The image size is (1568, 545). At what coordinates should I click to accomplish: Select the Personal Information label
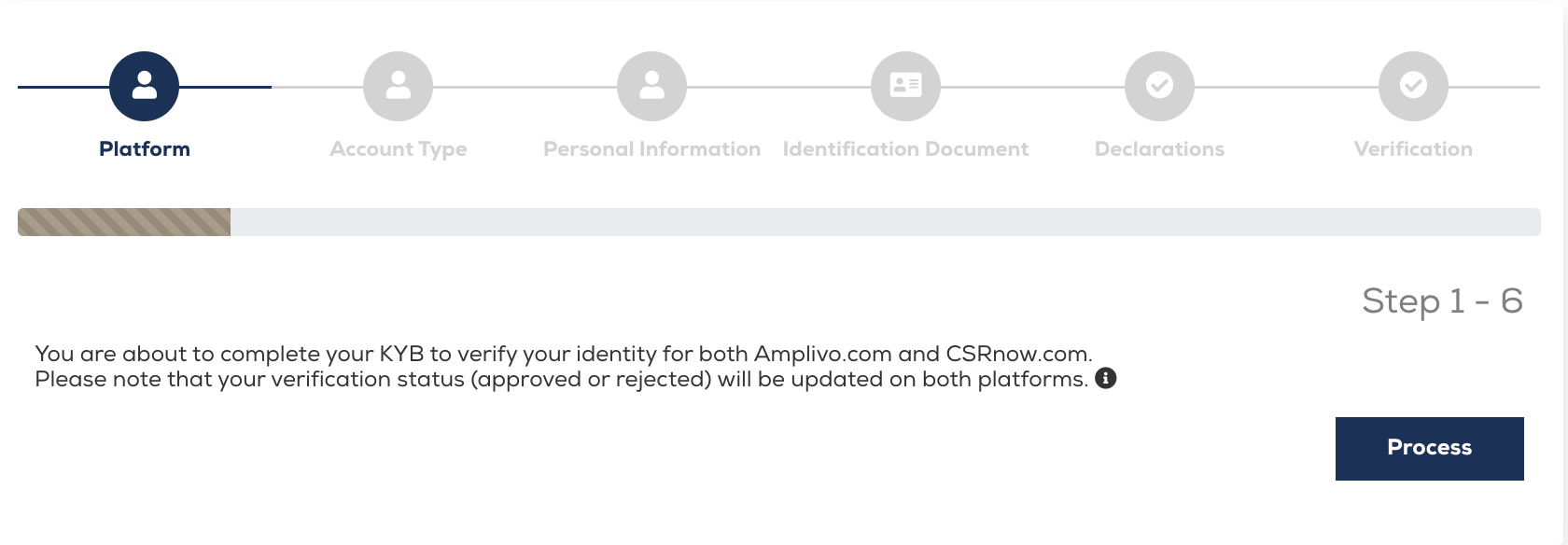pyautogui.click(x=651, y=149)
